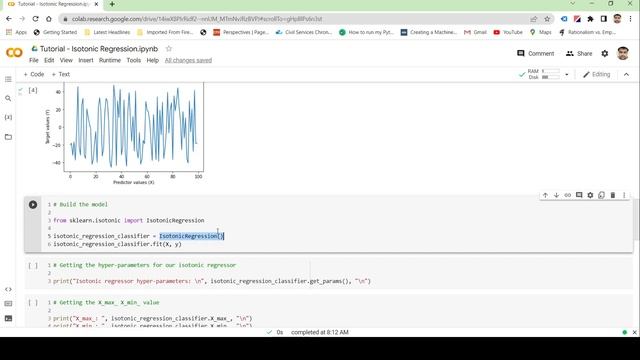The image size is (640, 360).
Task: Add a new Text cell
Action: (x=61, y=74)
